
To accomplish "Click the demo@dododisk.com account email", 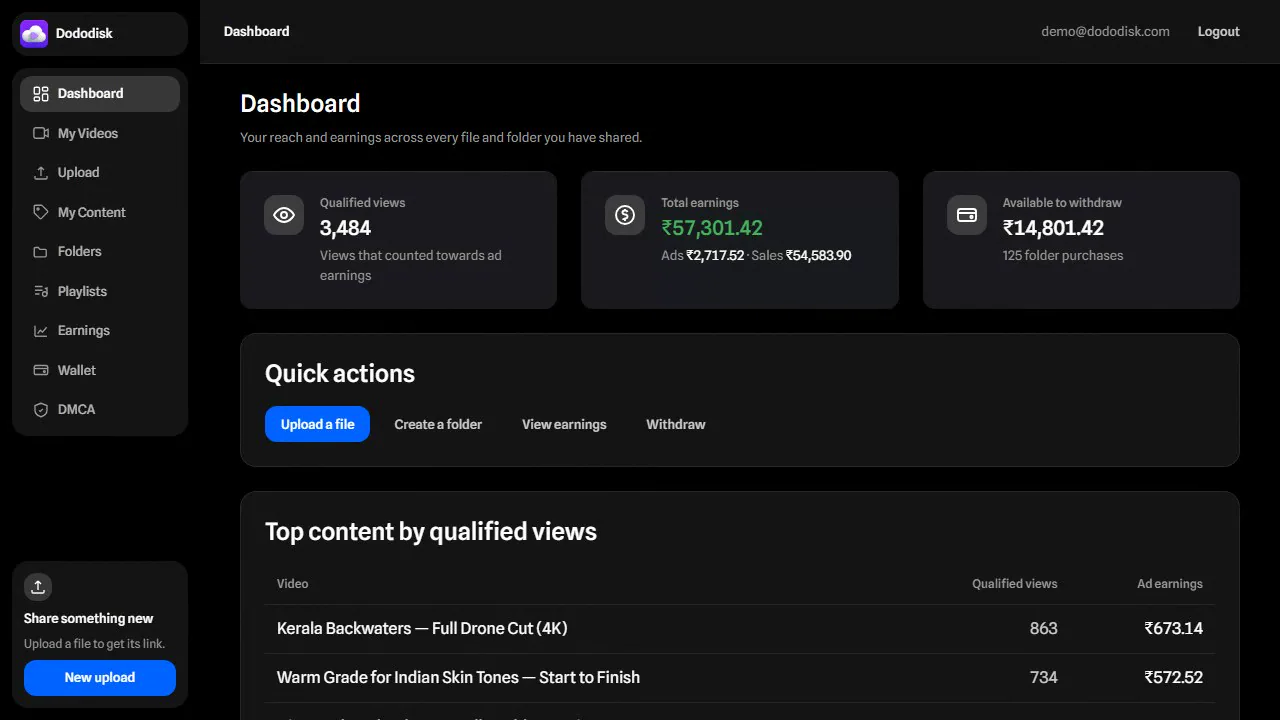I will (x=1105, y=32).
